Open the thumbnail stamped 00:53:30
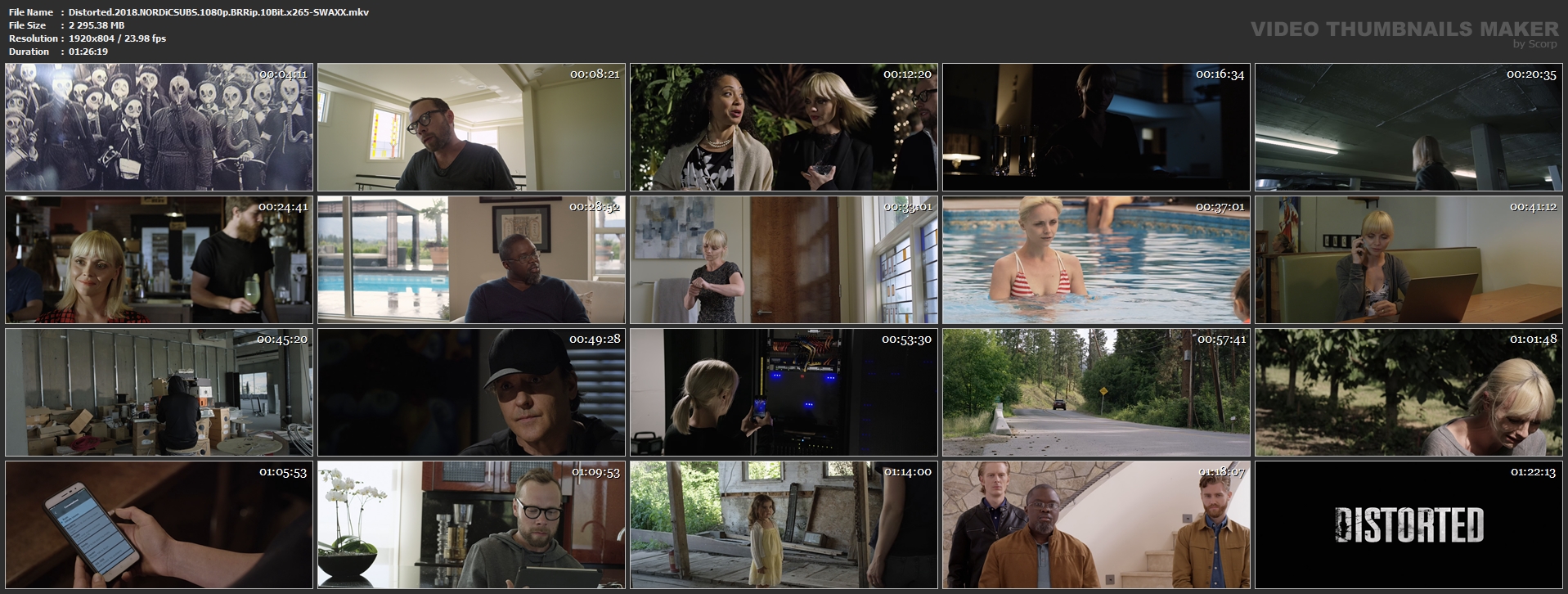 click(x=784, y=392)
